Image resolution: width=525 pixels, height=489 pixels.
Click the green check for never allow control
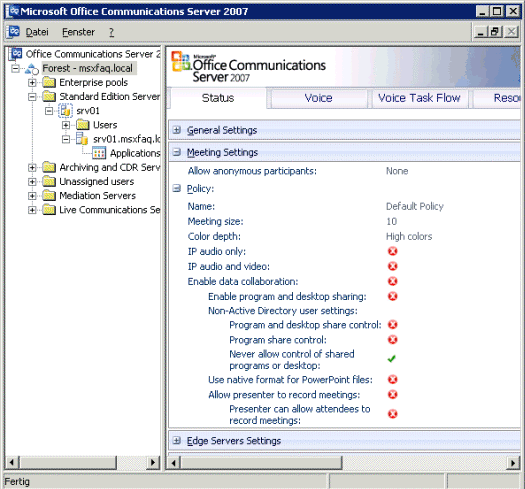click(392, 359)
